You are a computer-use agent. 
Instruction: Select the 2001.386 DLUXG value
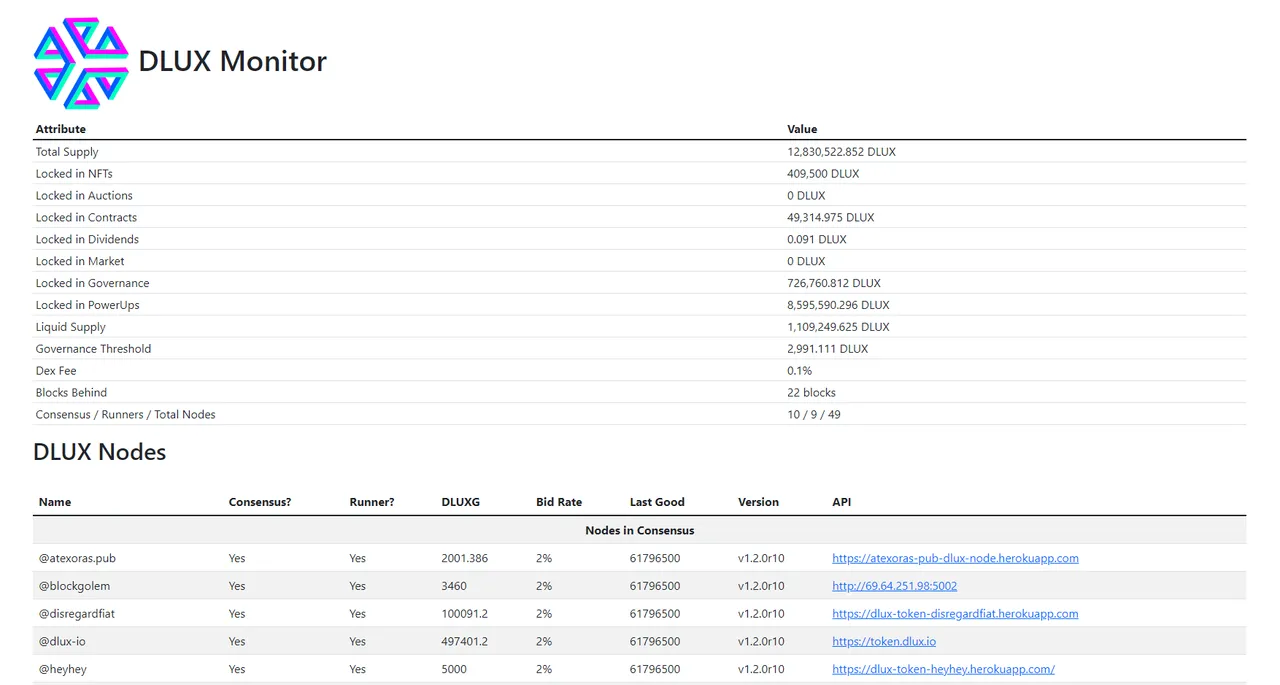[464, 558]
